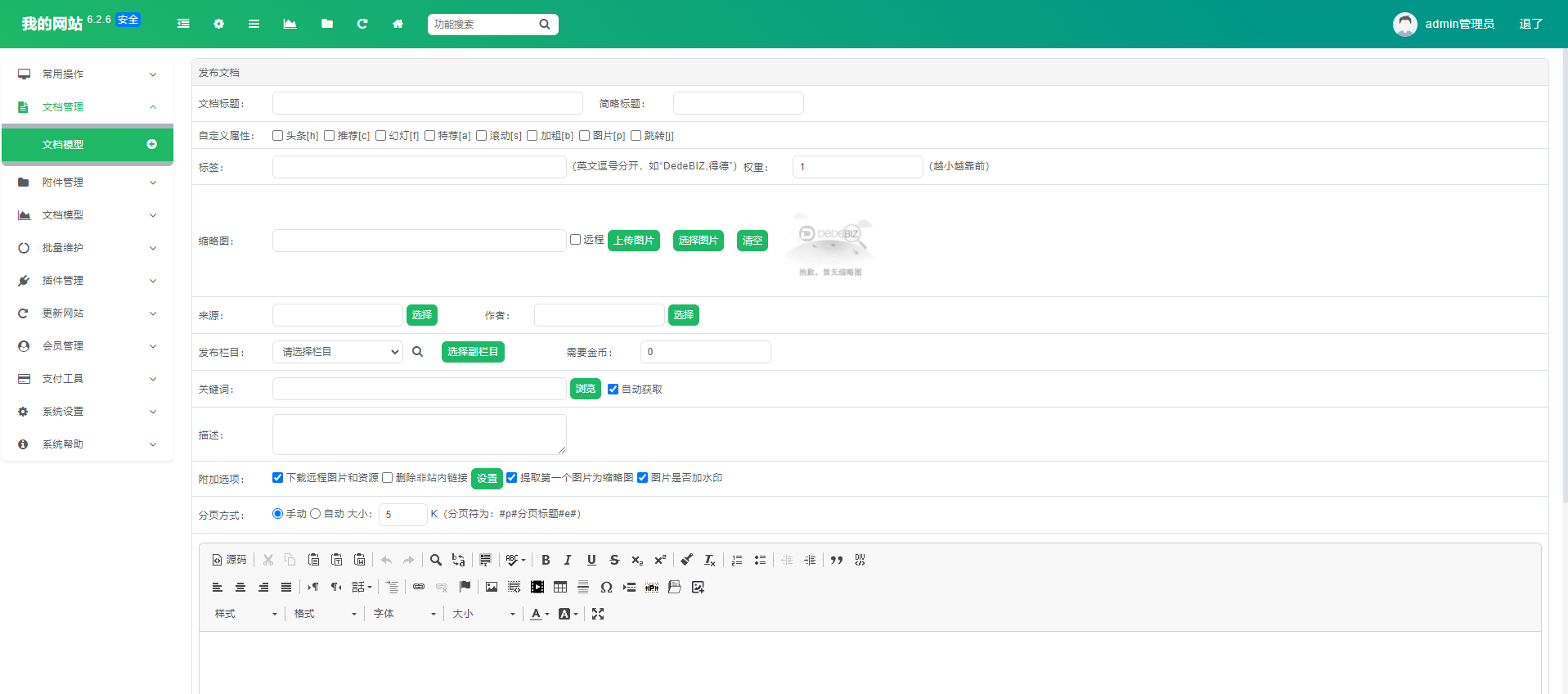1568x694 pixels.
Task: Insert special character with the Omega icon
Action: pyautogui.click(x=606, y=588)
